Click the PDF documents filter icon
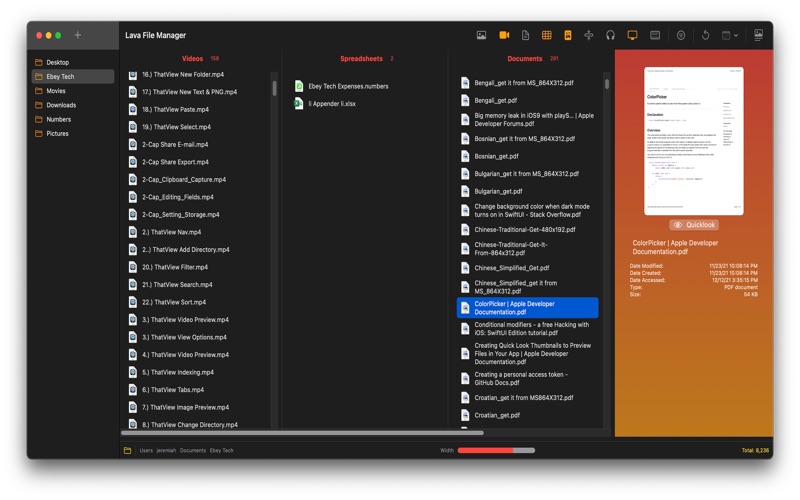This screenshot has width=800, height=500. point(568,35)
